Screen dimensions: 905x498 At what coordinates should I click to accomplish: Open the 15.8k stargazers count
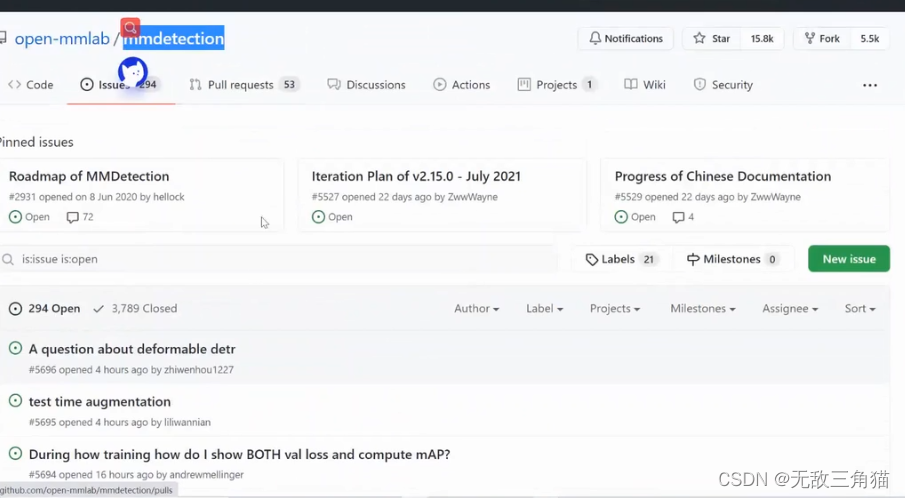pyautogui.click(x=762, y=39)
